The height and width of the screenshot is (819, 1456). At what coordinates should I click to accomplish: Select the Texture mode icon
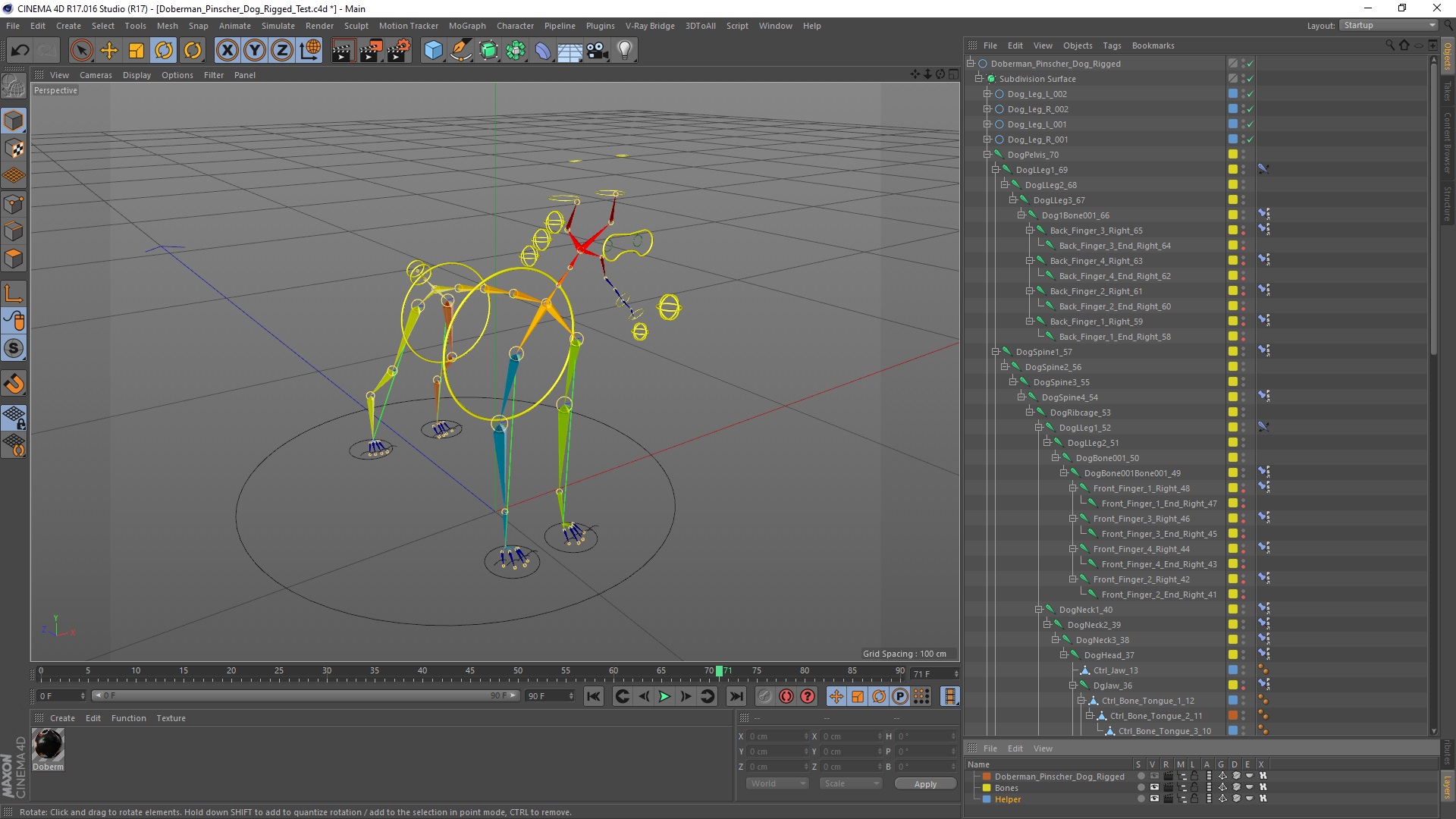click(14, 148)
